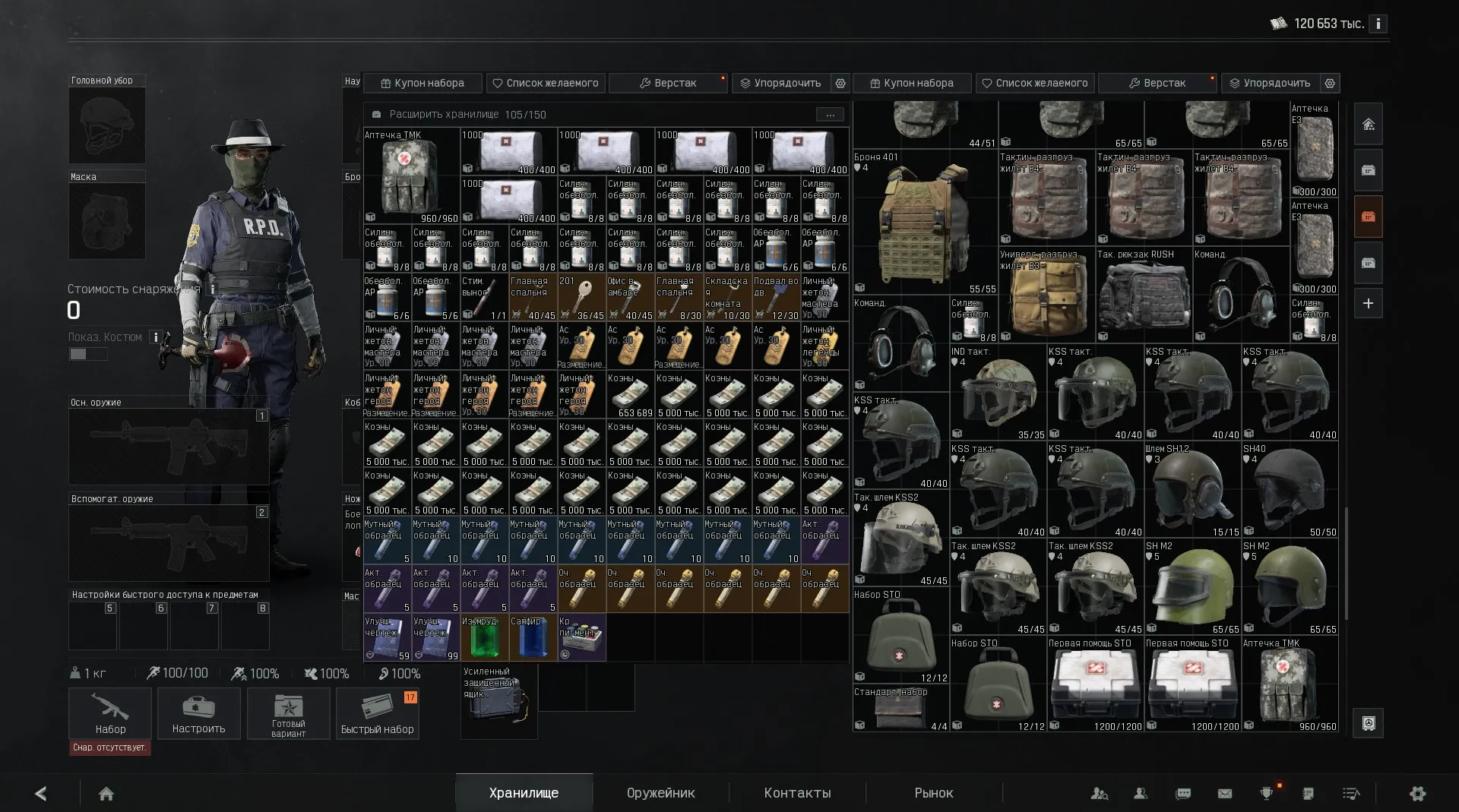
Task: Open right storage sort settings gear
Action: tap(1330, 83)
